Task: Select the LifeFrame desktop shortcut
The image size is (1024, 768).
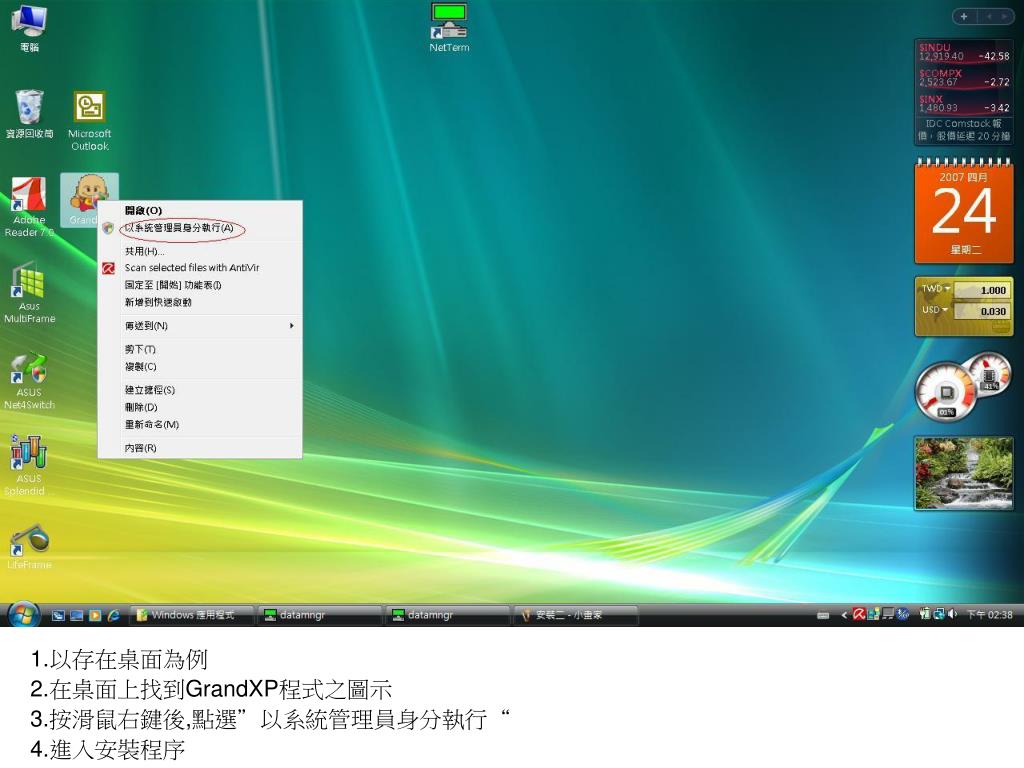Action: (29, 547)
